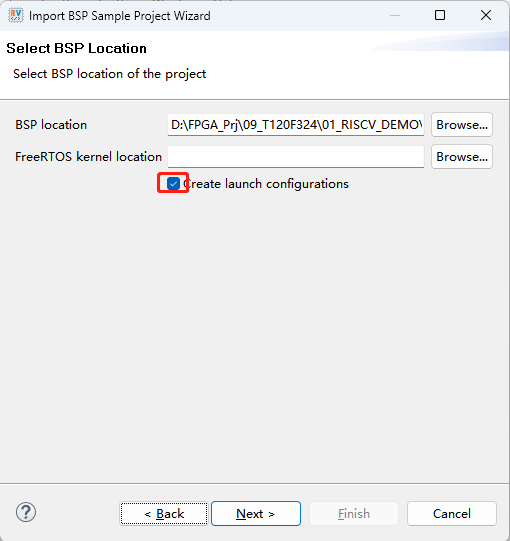Screen dimensions: 510x541
Task: Uncheck Create launch configurations checkbox
Action: pyautogui.click(x=173, y=184)
